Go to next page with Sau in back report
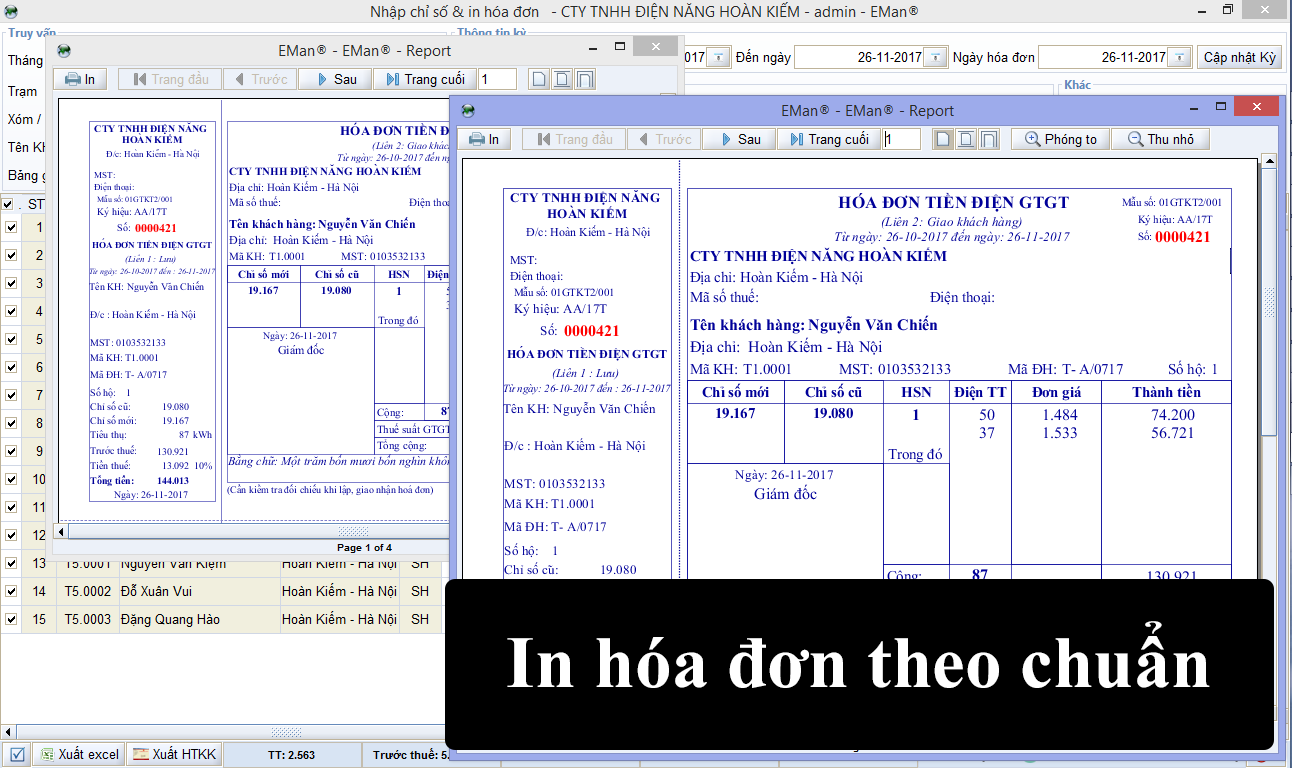The image size is (1292, 768). 335,79
